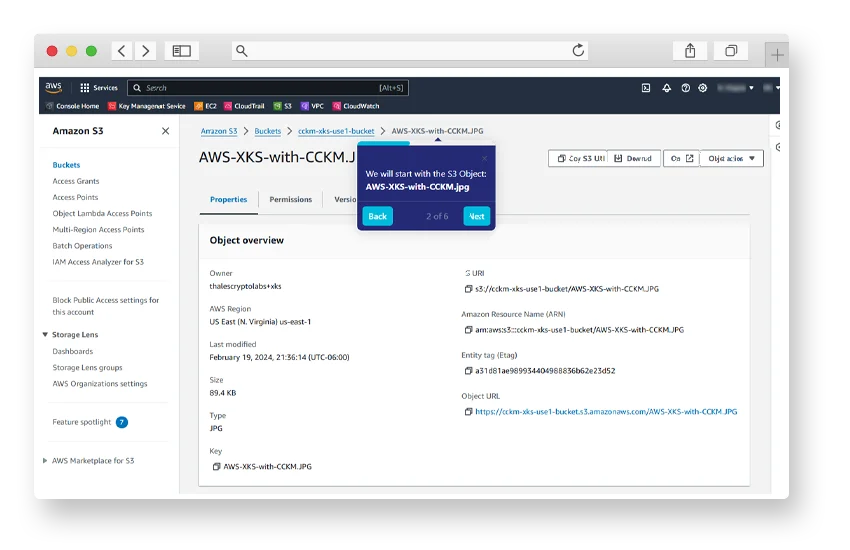Viewport: 850px width, 550px height.
Task: Open the CloudWatch shortcut
Action: 356,106
